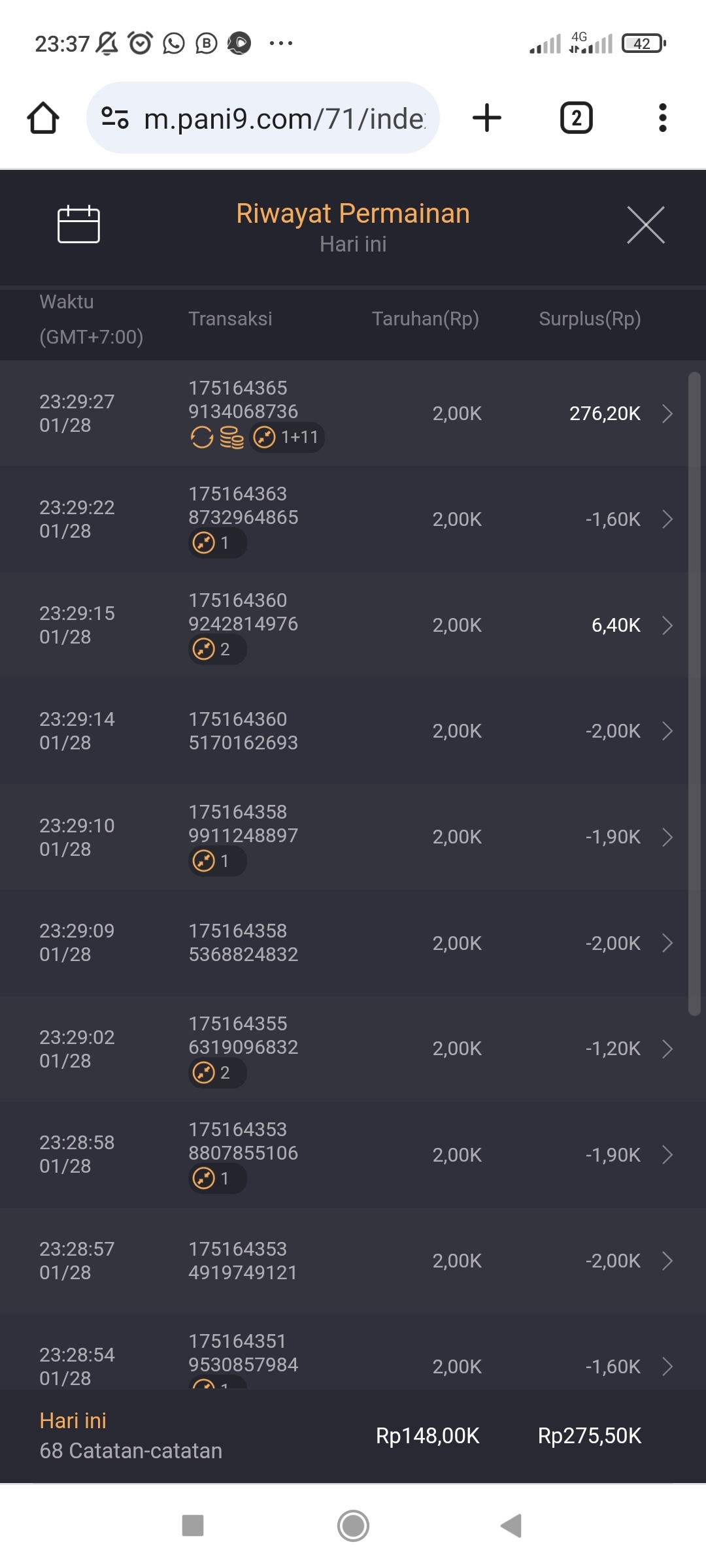Tap the free spin 1+11 badge
The width and height of the screenshot is (706, 1568).
[x=288, y=437]
